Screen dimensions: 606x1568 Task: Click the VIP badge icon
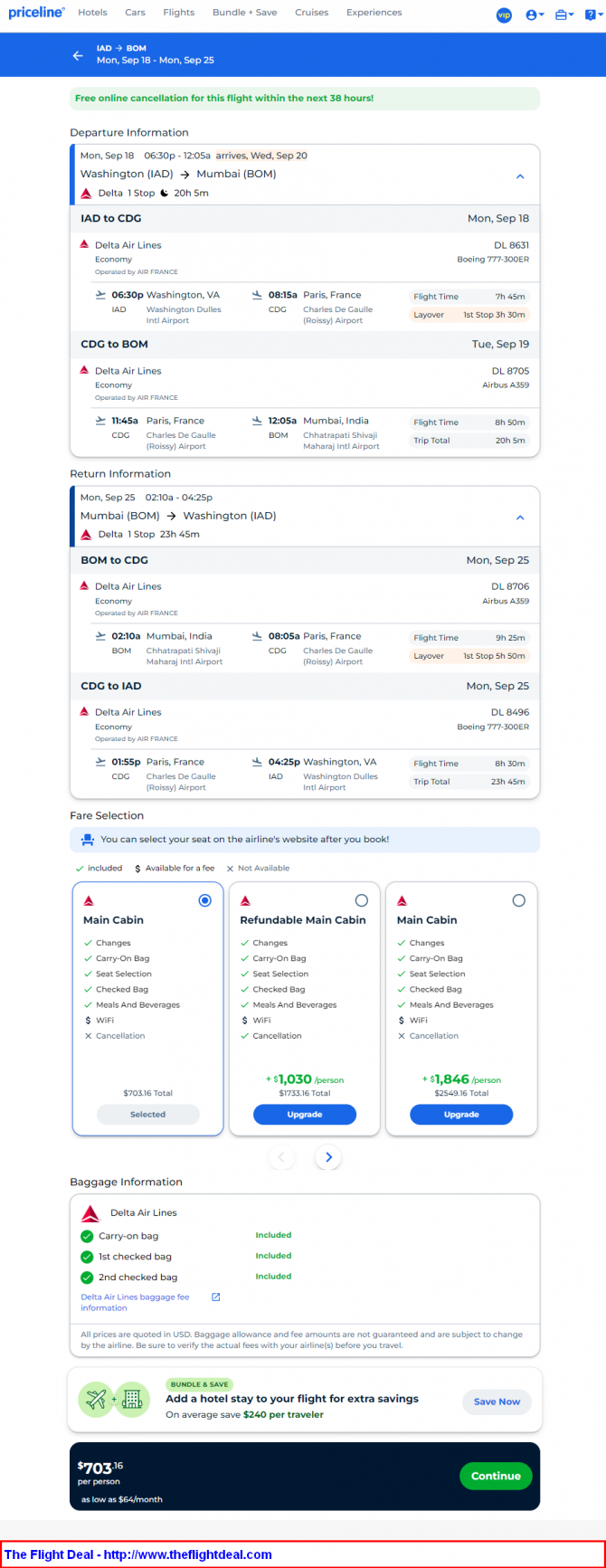pyautogui.click(x=504, y=15)
